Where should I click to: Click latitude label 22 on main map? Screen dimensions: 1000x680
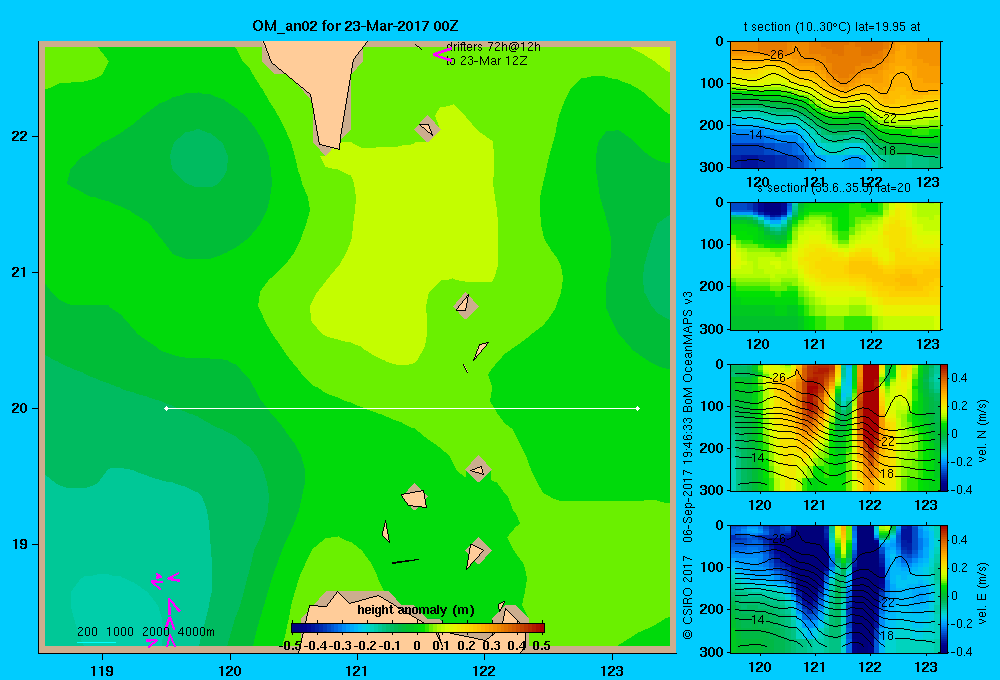[20, 136]
